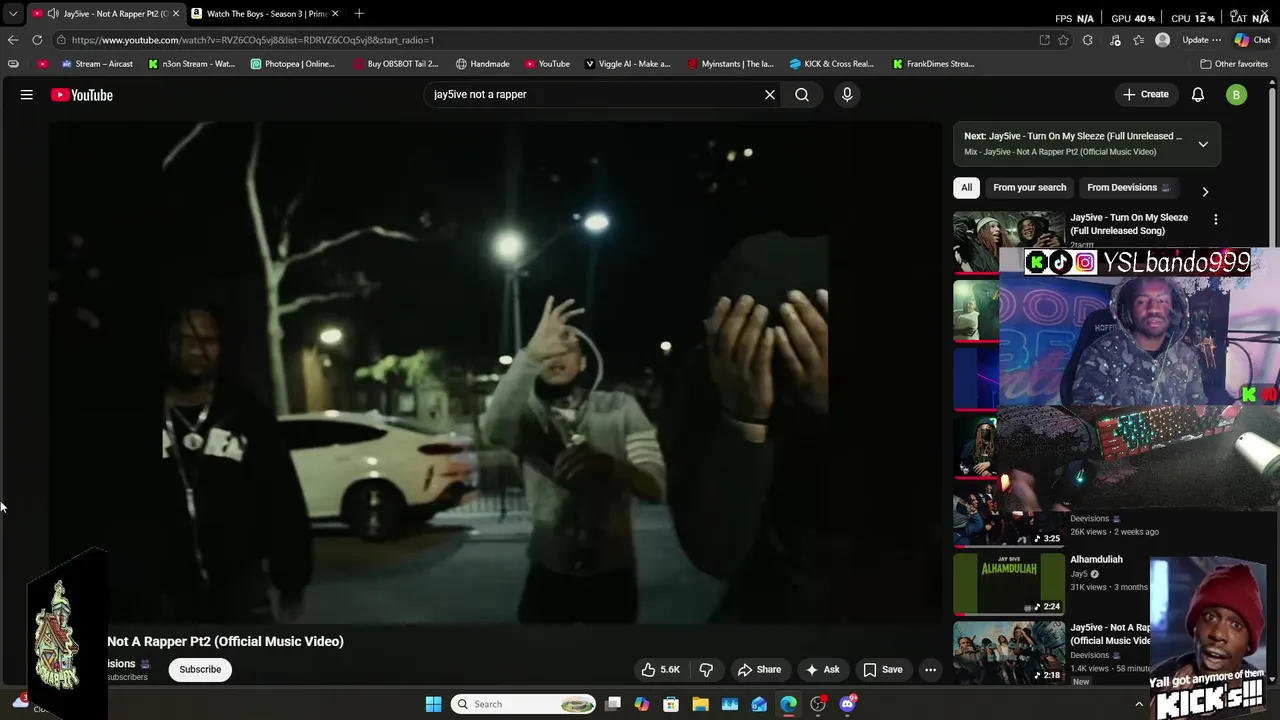Open Task View on the taskbar
The width and height of the screenshot is (1280, 720).
click(613, 704)
